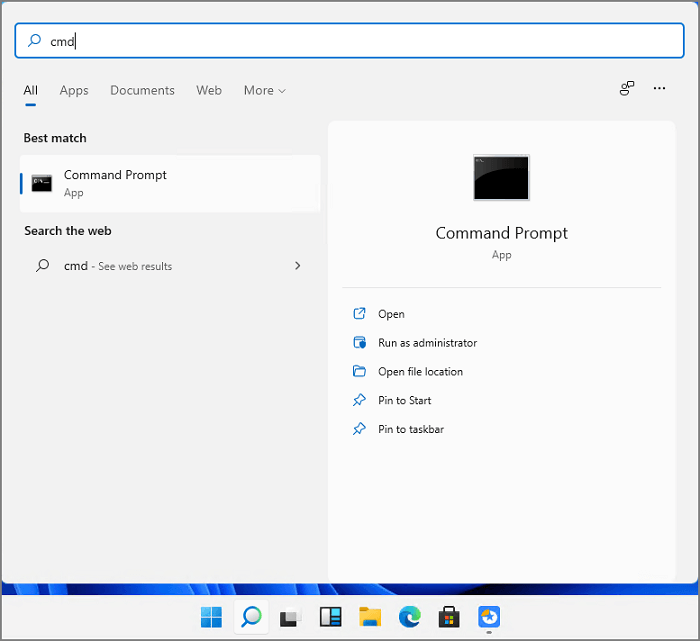Click the three-dot options icon
Viewport: 700px width, 641px height.
659,89
